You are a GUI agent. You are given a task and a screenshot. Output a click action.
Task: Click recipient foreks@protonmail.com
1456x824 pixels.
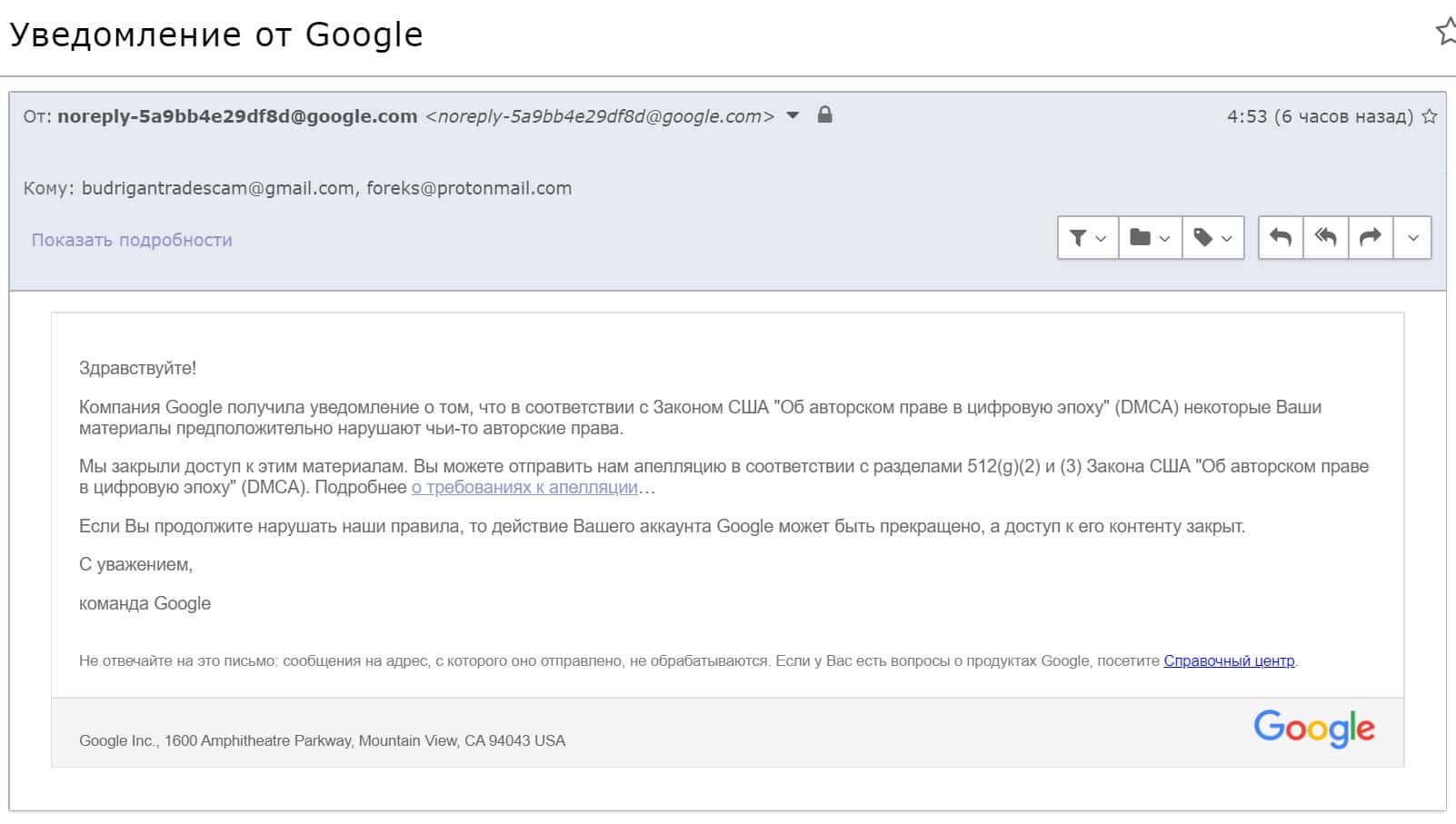(469, 188)
